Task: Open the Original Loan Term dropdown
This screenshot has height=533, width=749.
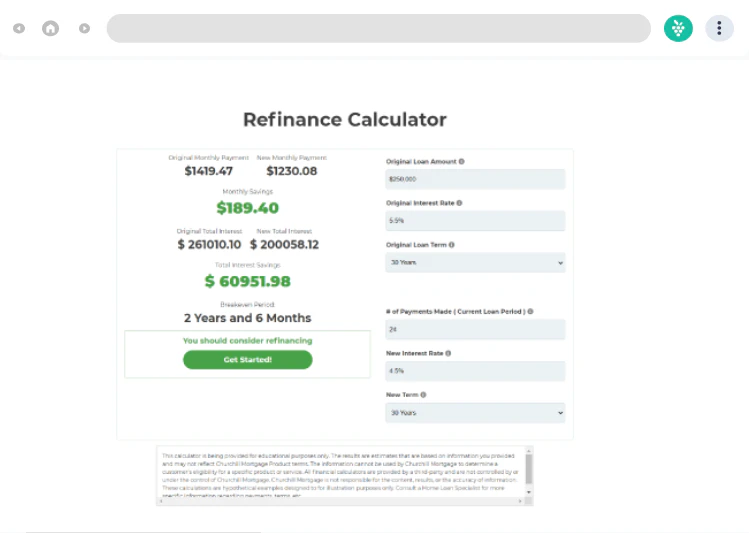Action: pos(475,262)
